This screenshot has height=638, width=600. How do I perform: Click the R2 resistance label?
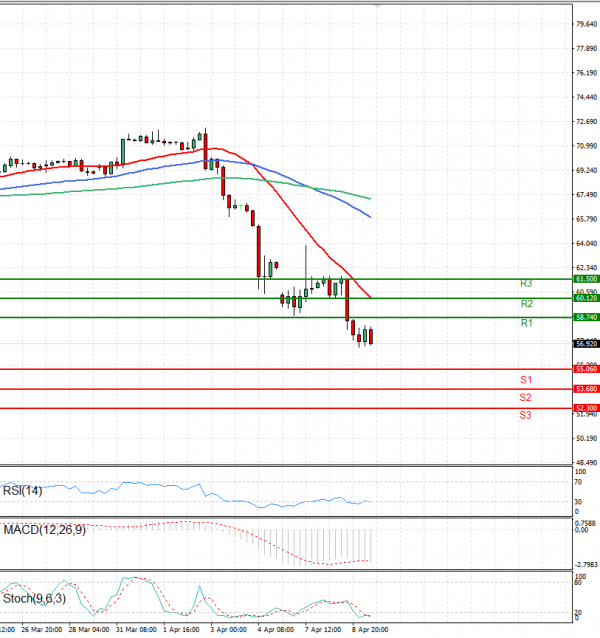[526, 304]
